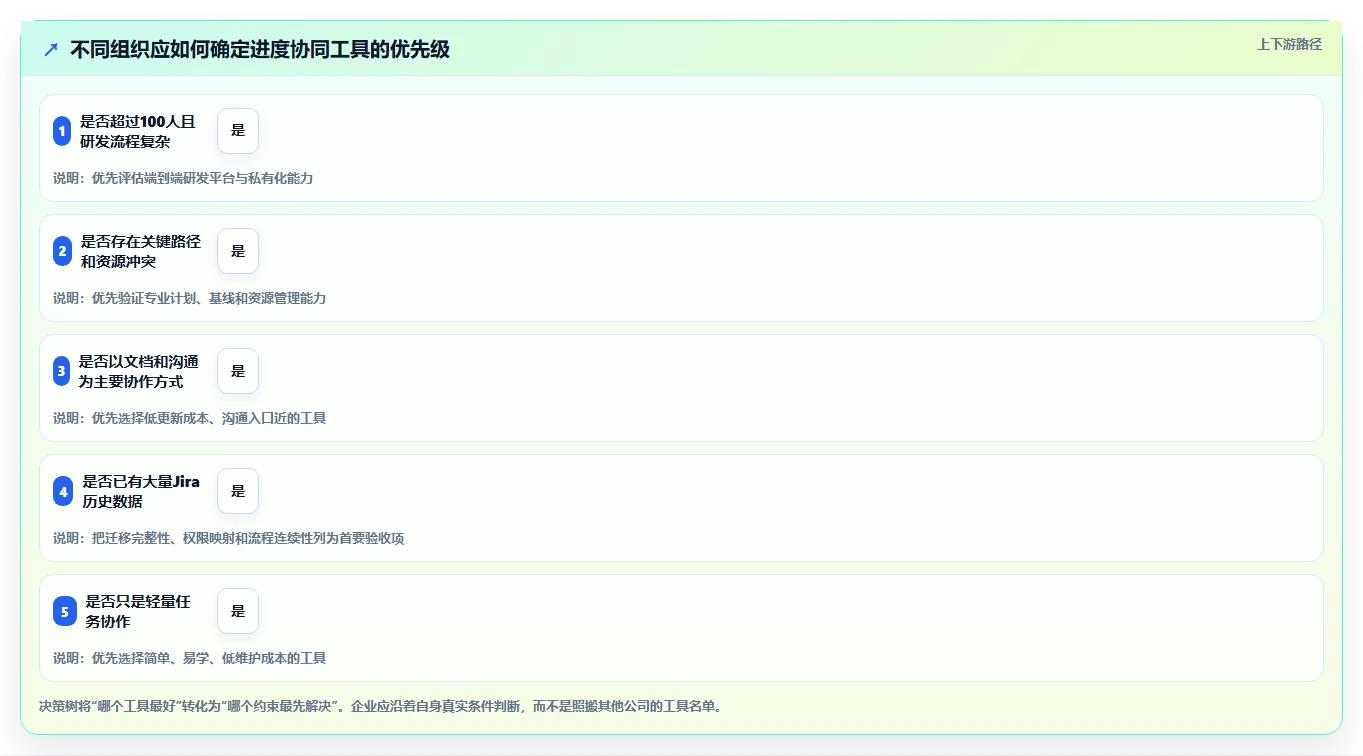
Task: Click note 优先验证专业计划、基线和资源管理能力
Action: [208, 298]
